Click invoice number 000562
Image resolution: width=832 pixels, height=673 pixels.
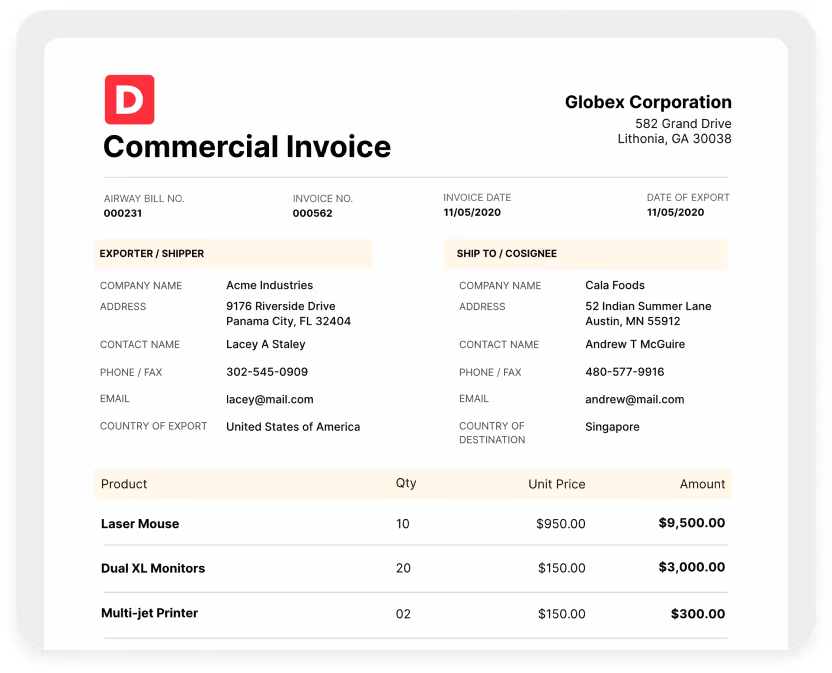click(313, 213)
